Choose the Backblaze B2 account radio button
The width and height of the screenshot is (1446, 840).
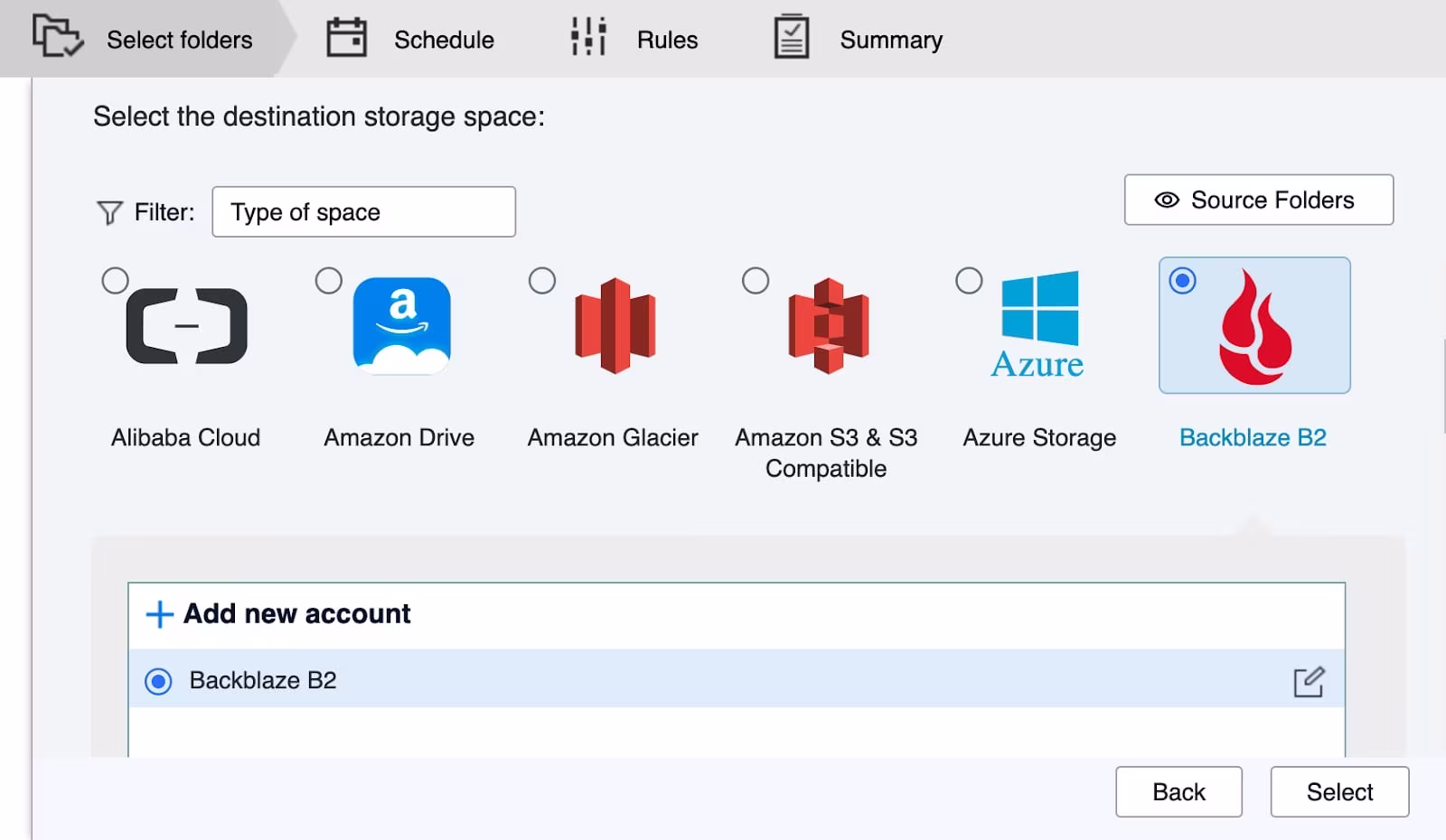[x=158, y=681]
